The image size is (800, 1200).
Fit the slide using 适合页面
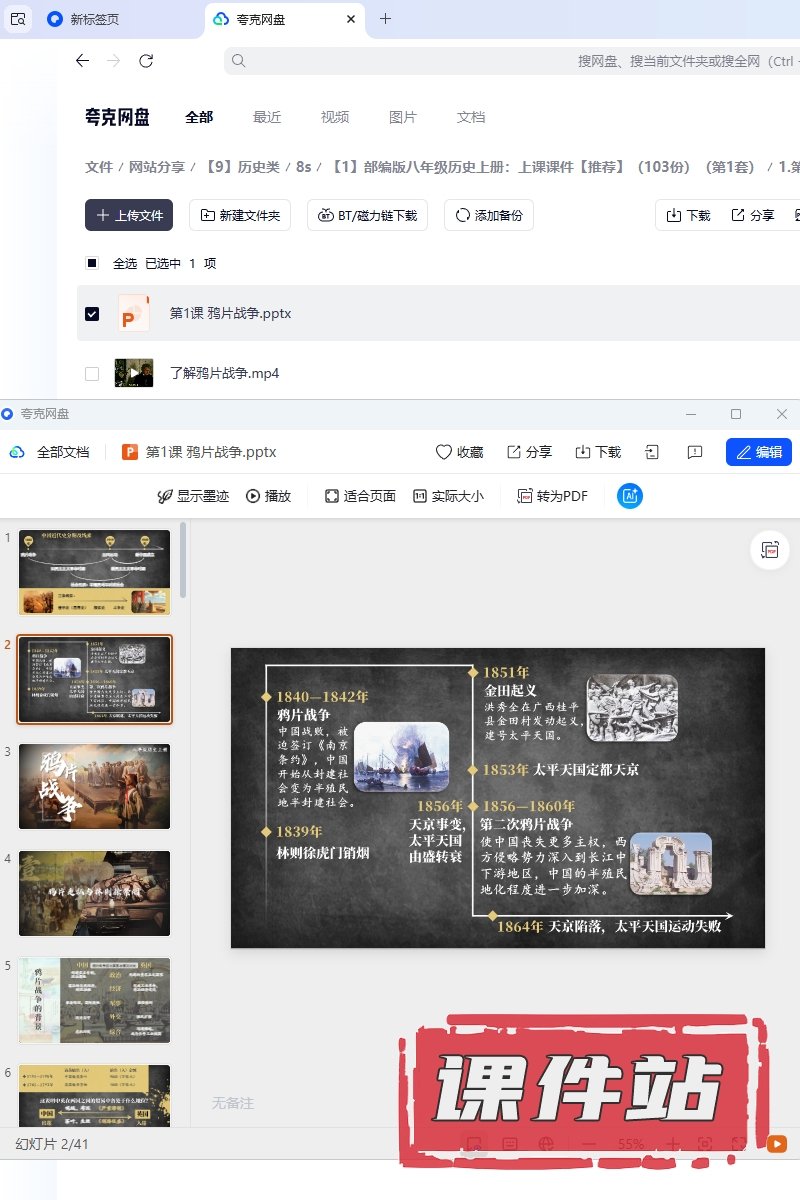tap(360, 496)
